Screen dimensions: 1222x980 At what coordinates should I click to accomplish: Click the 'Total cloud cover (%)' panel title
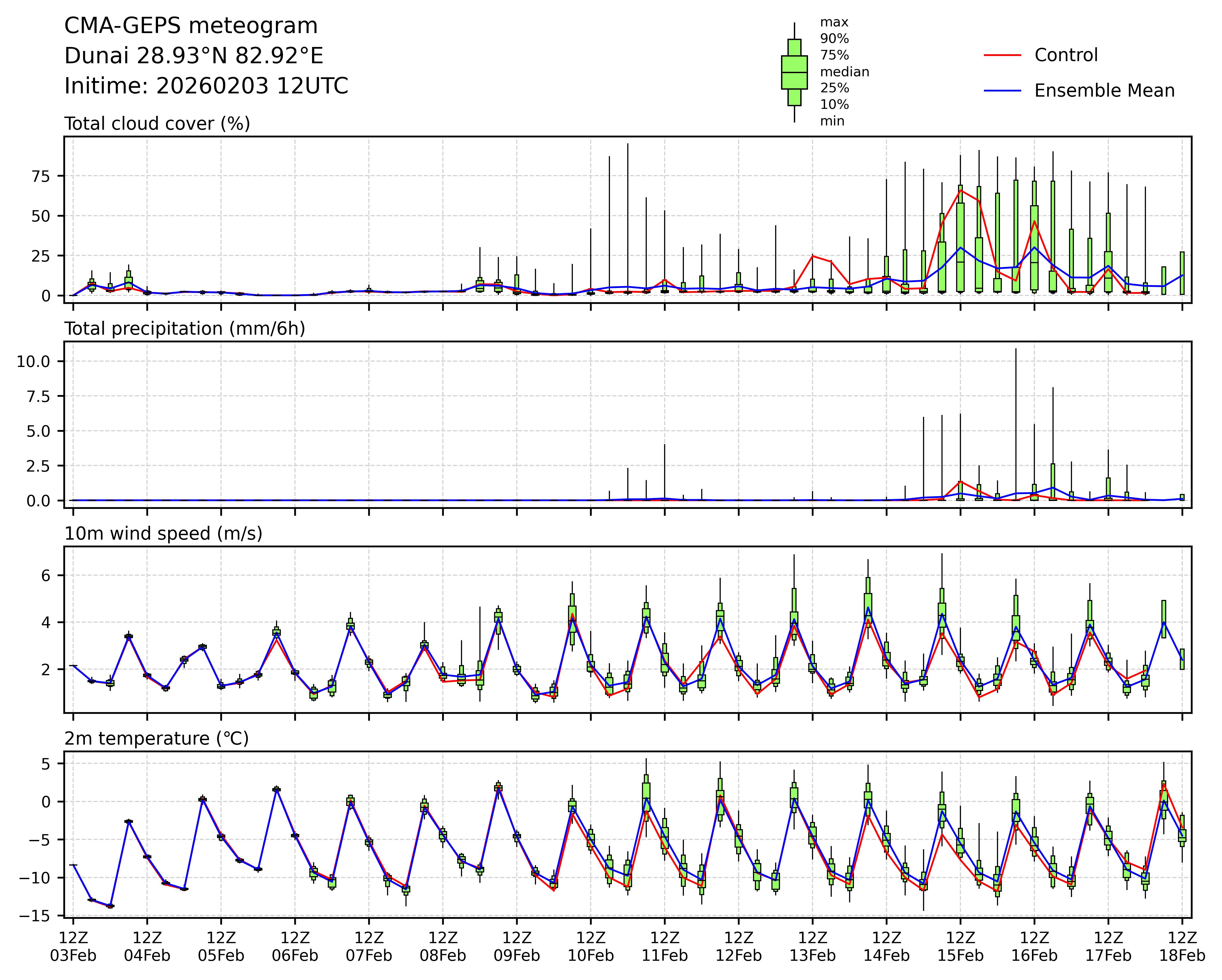[157, 124]
